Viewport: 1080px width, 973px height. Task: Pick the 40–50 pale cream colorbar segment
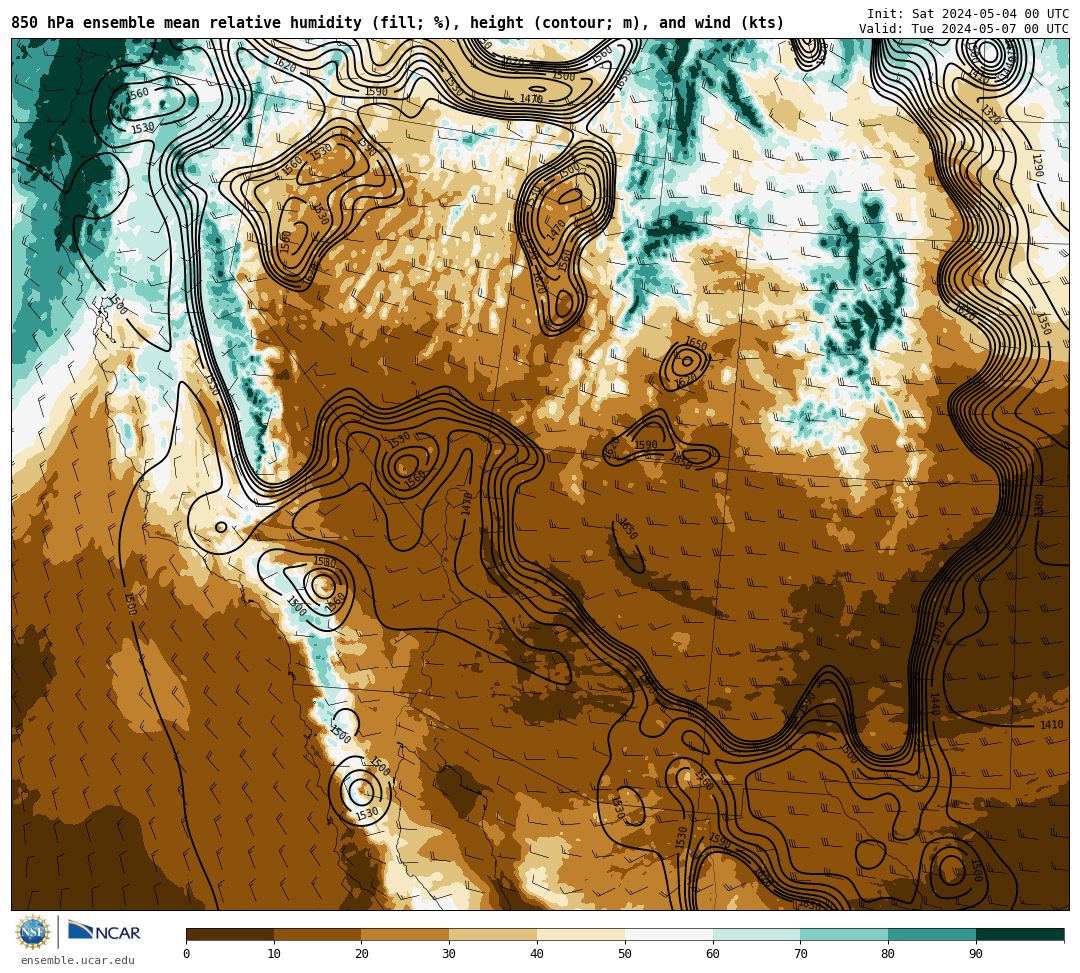[581, 934]
